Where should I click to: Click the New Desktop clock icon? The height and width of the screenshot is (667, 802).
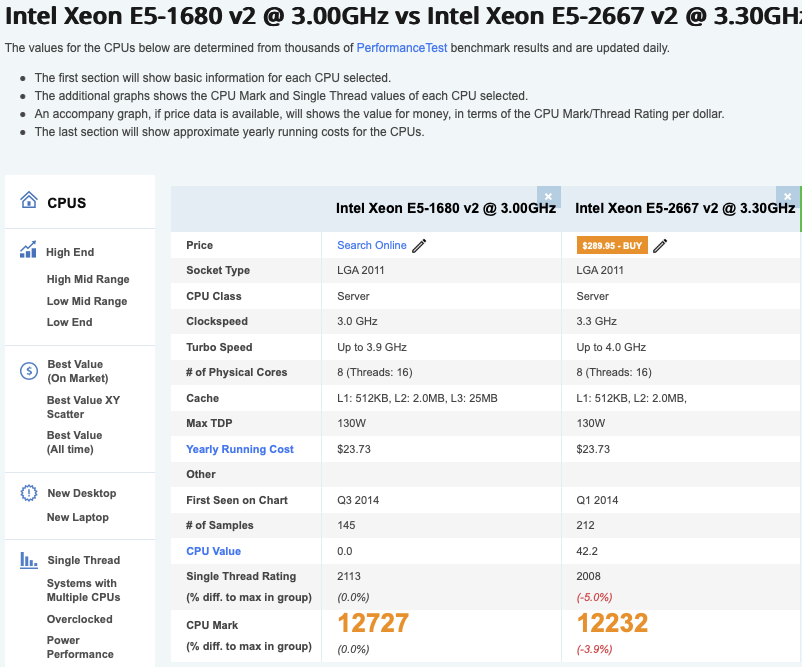[x=29, y=493]
